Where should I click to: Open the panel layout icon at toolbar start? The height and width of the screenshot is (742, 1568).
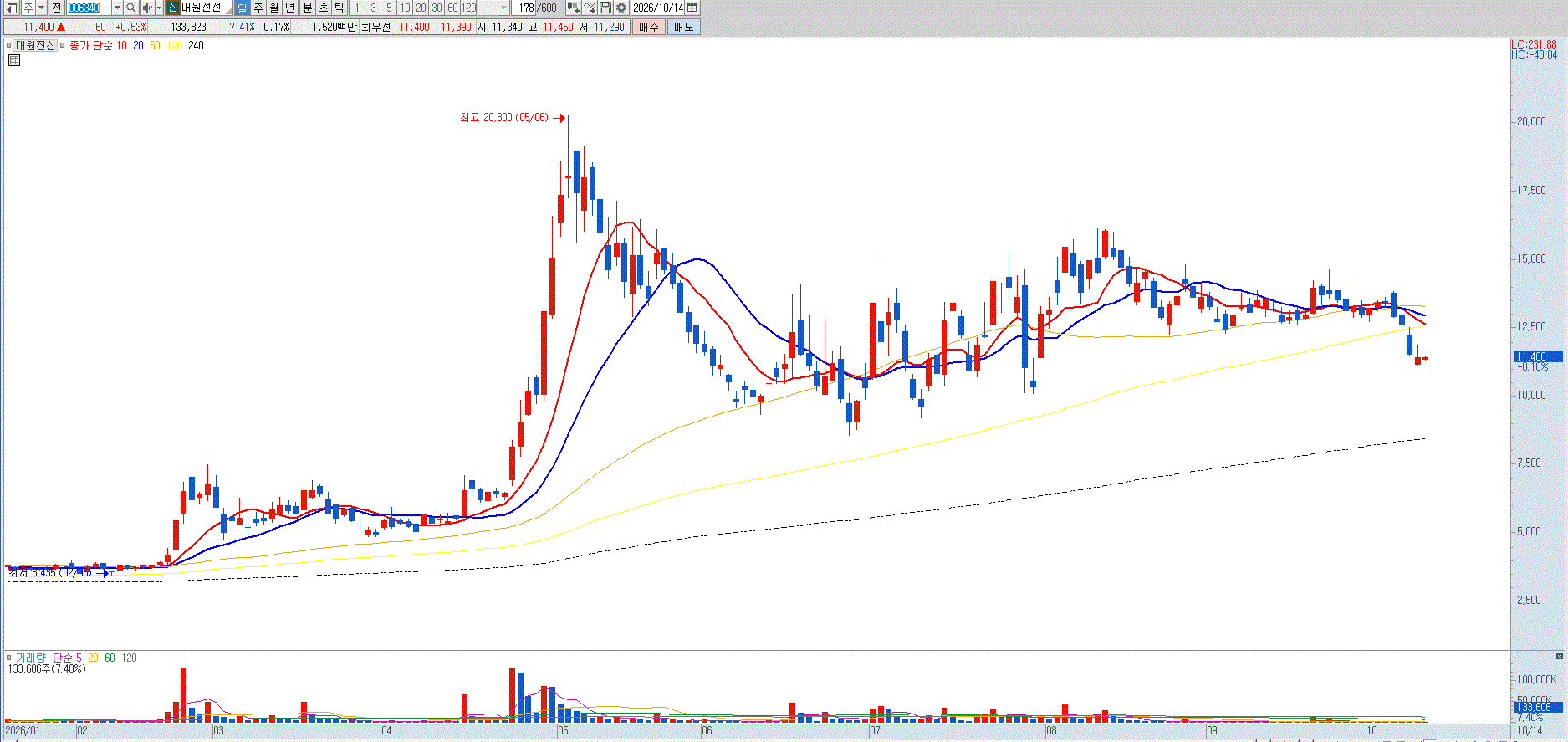(12, 8)
